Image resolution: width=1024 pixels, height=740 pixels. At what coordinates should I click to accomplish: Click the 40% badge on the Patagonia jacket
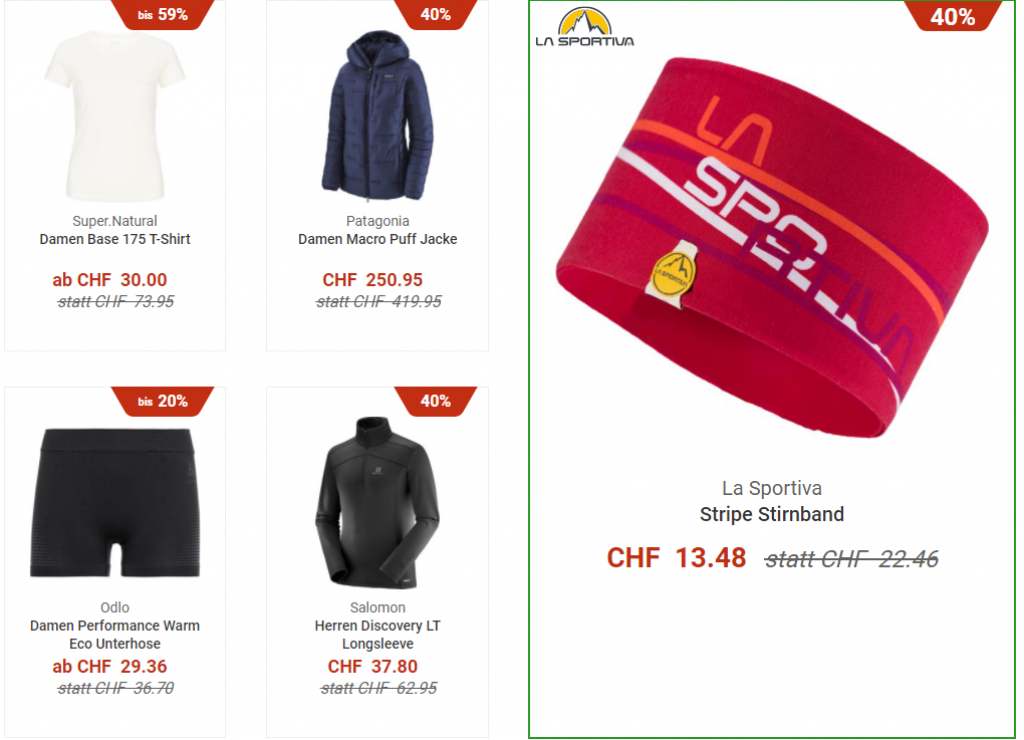tap(436, 14)
